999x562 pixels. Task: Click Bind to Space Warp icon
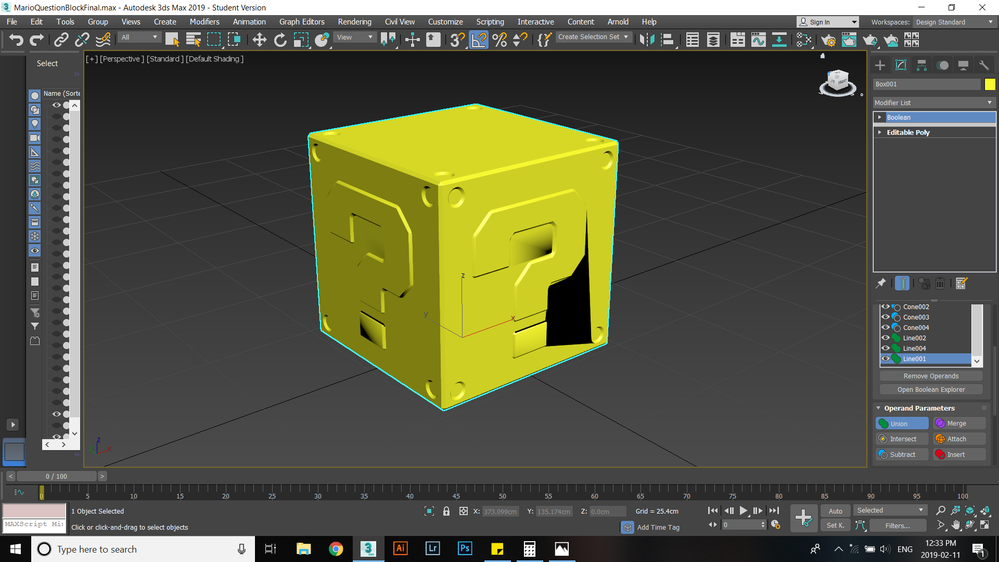tap(103, 40)
